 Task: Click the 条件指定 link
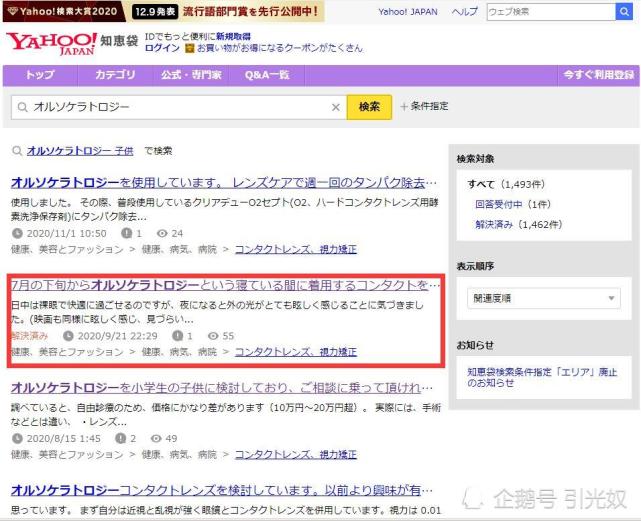(x=429, y=106)
